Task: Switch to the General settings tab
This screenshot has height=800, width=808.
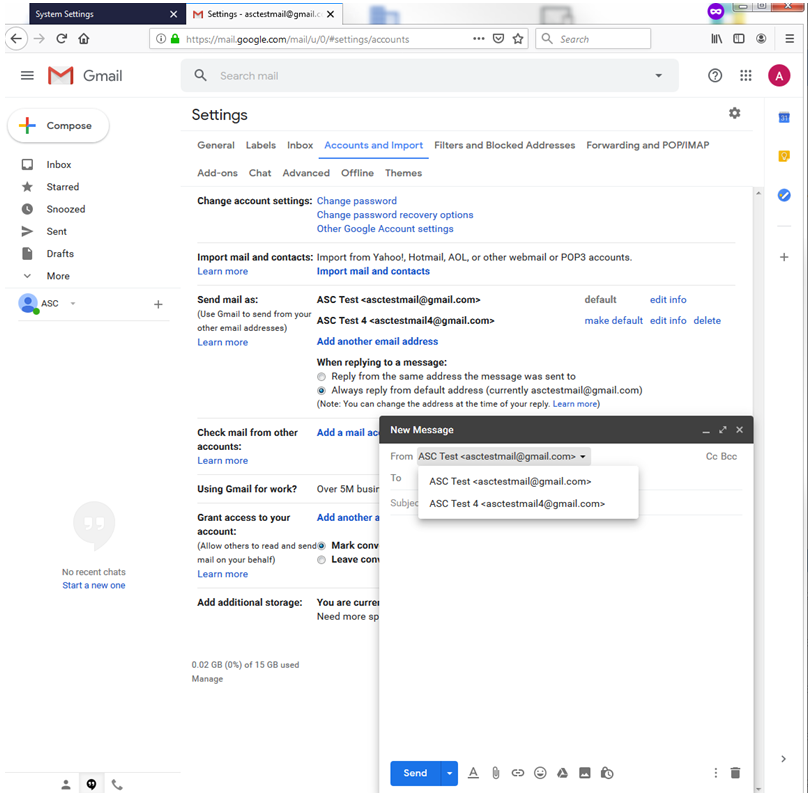Action: (215, 145)
